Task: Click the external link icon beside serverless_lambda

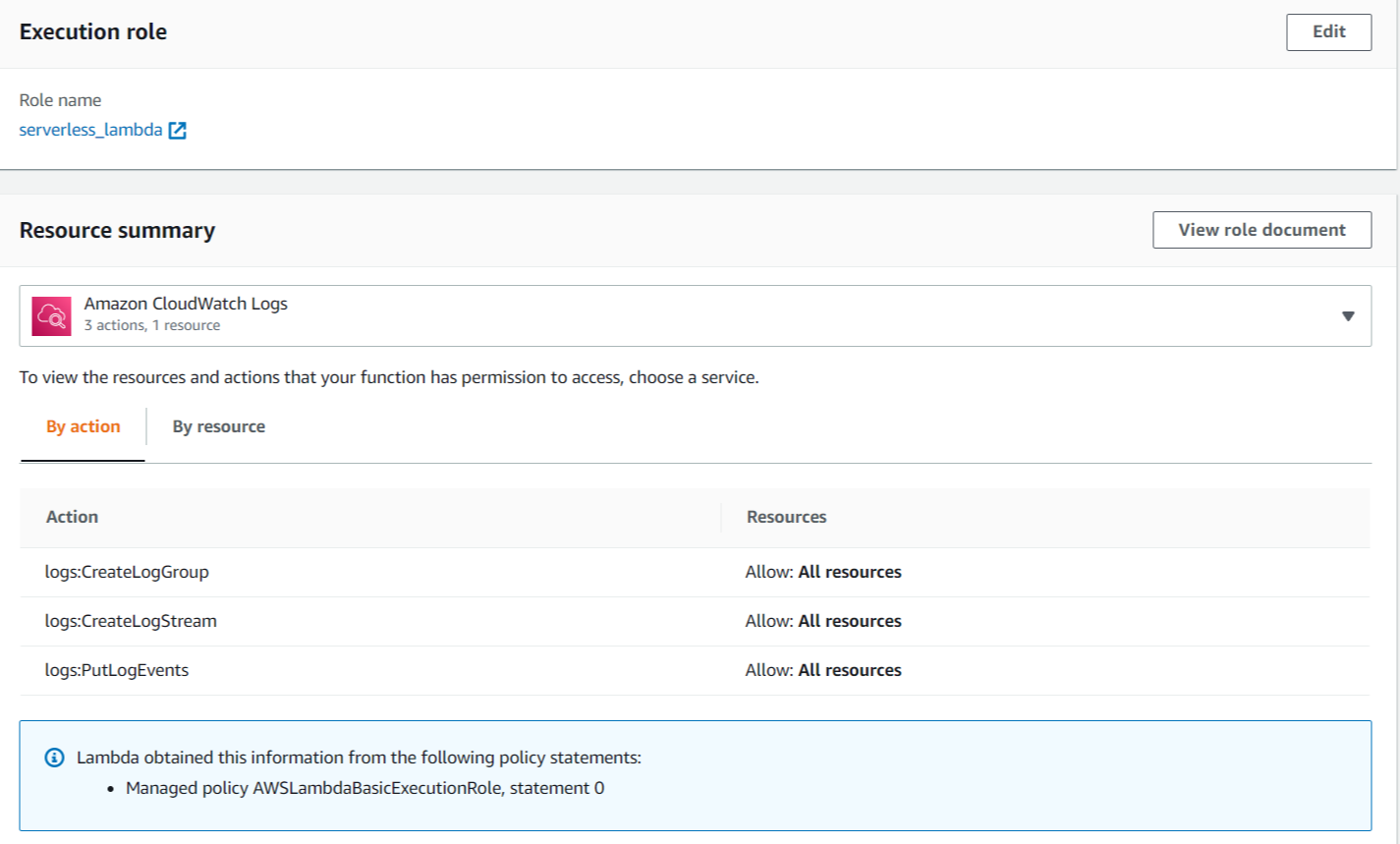Action: (x=178, y=131)
